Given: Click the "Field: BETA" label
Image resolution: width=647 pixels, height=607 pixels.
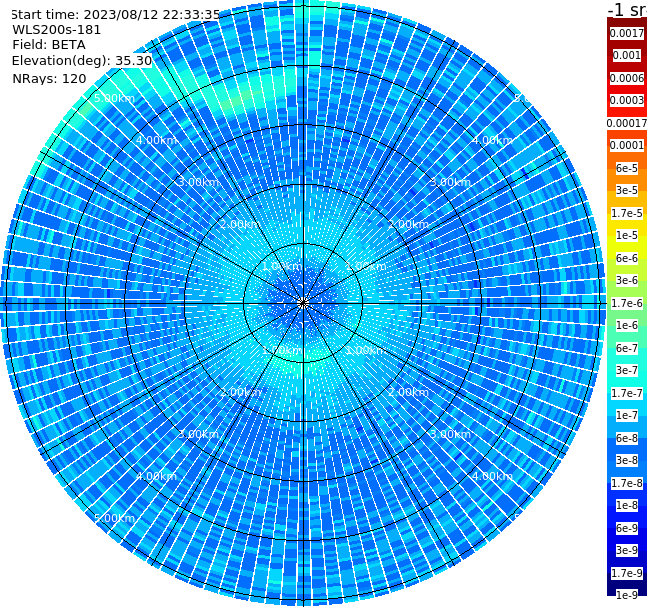Looking at the screenshot, I should point(49,45).
